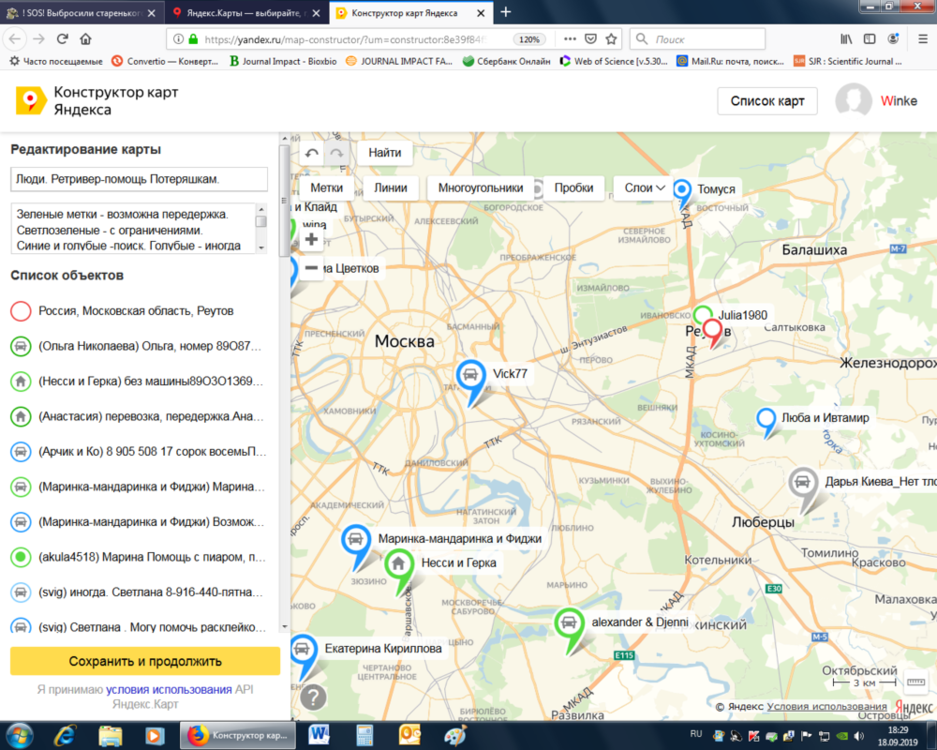This screenshot has width=937, height=750.
Task: Click the map name input field
Action: [139, 179]
